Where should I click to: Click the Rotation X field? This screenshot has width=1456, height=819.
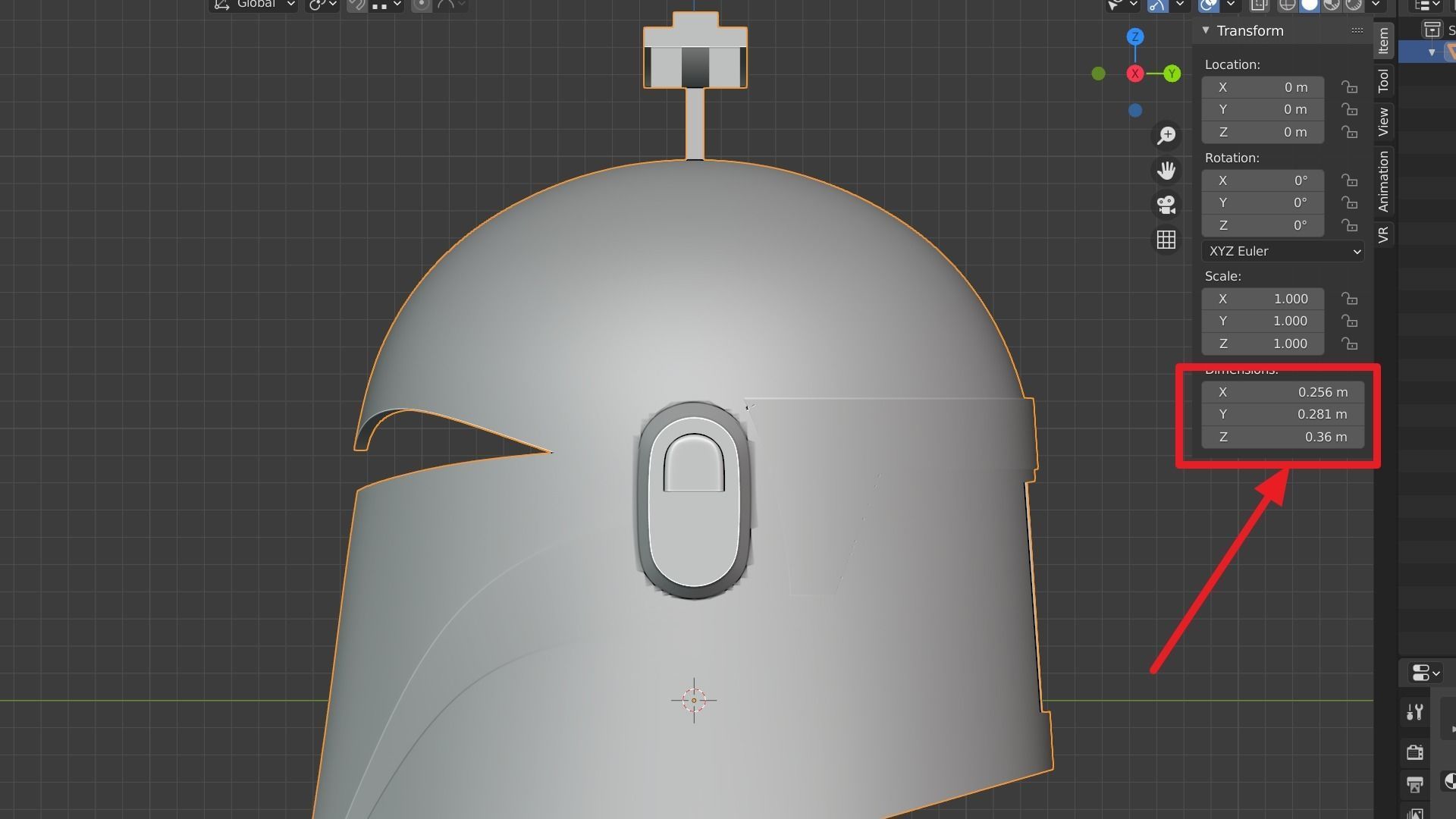coord(1263,180)
